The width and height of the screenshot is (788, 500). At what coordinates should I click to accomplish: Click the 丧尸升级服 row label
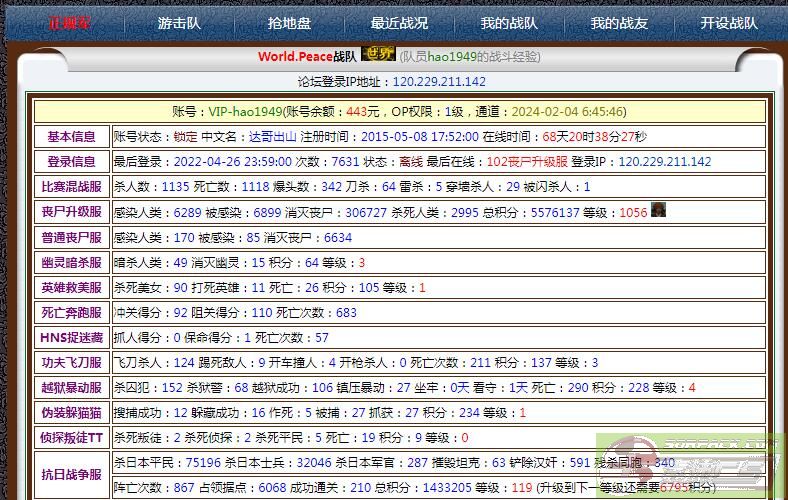tap(71, 212)
